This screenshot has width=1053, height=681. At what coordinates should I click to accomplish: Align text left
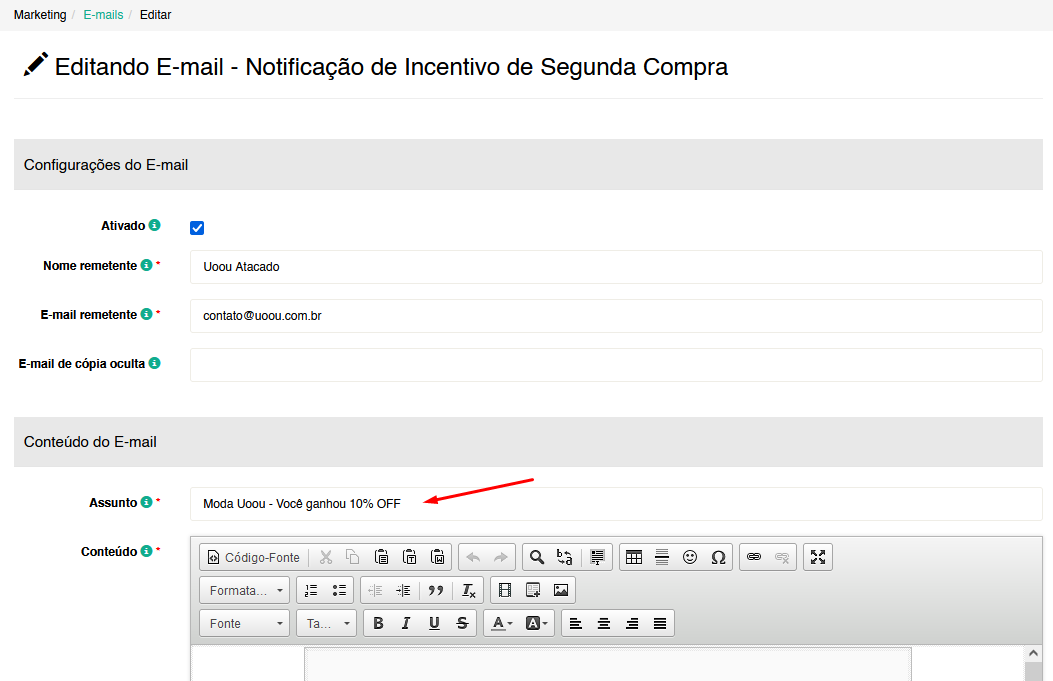[x=576, y=623]
